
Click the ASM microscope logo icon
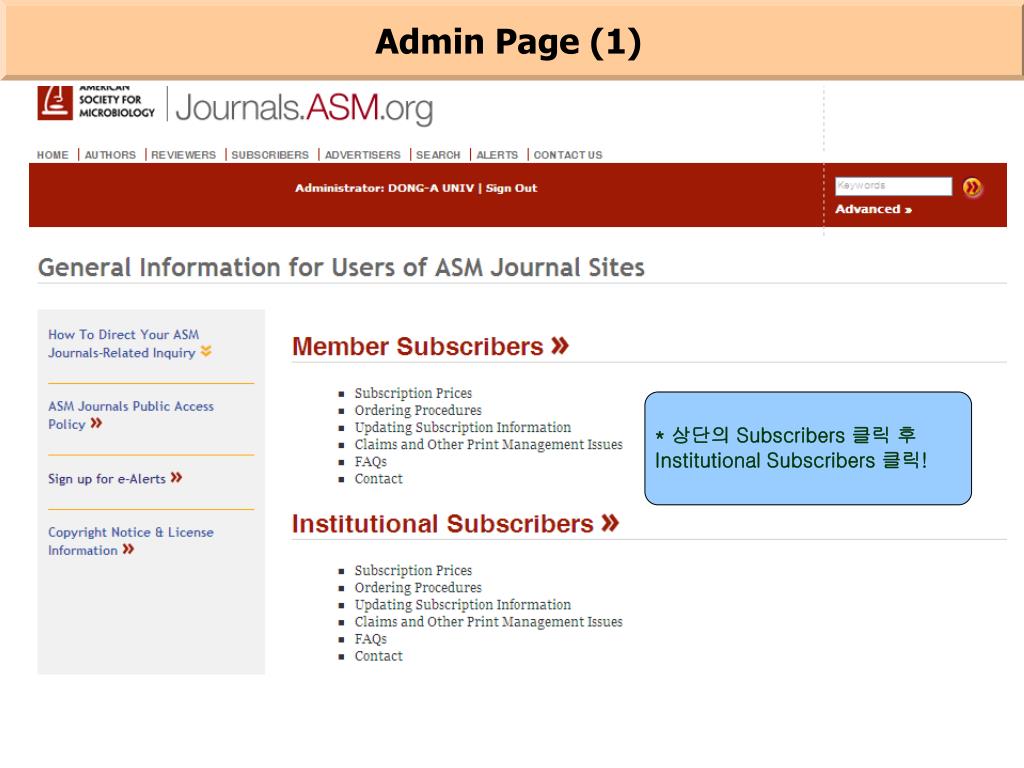coord(55,102)
